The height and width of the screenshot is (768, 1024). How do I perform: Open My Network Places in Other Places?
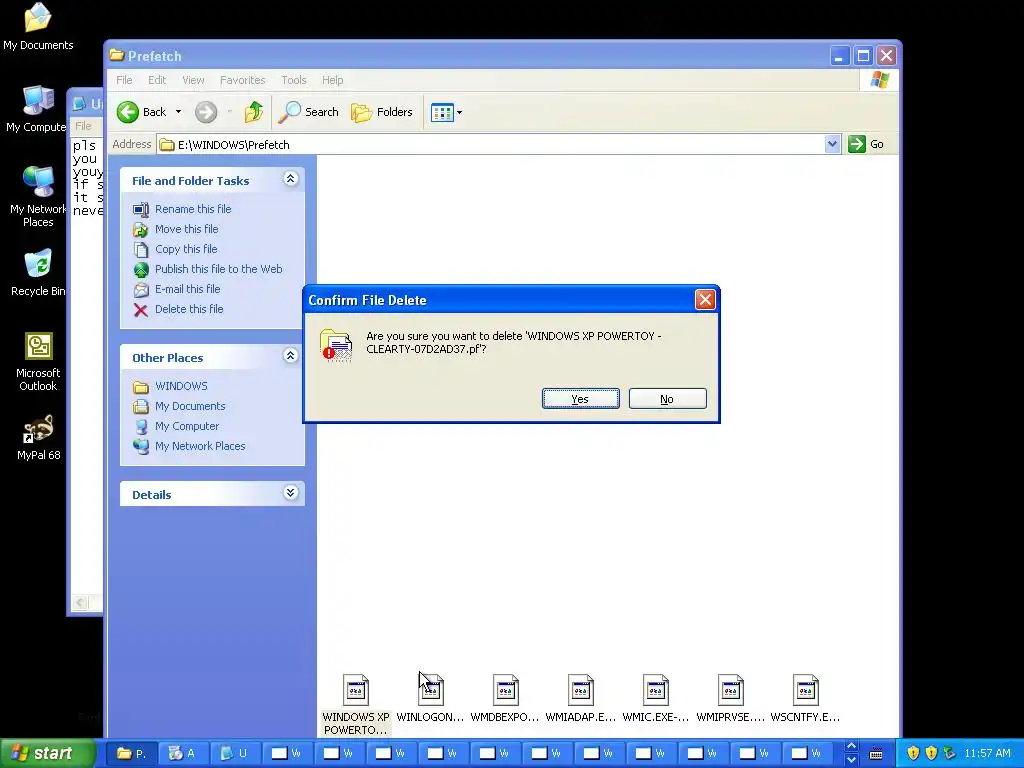pyautogui.click(x=200, y=446)
